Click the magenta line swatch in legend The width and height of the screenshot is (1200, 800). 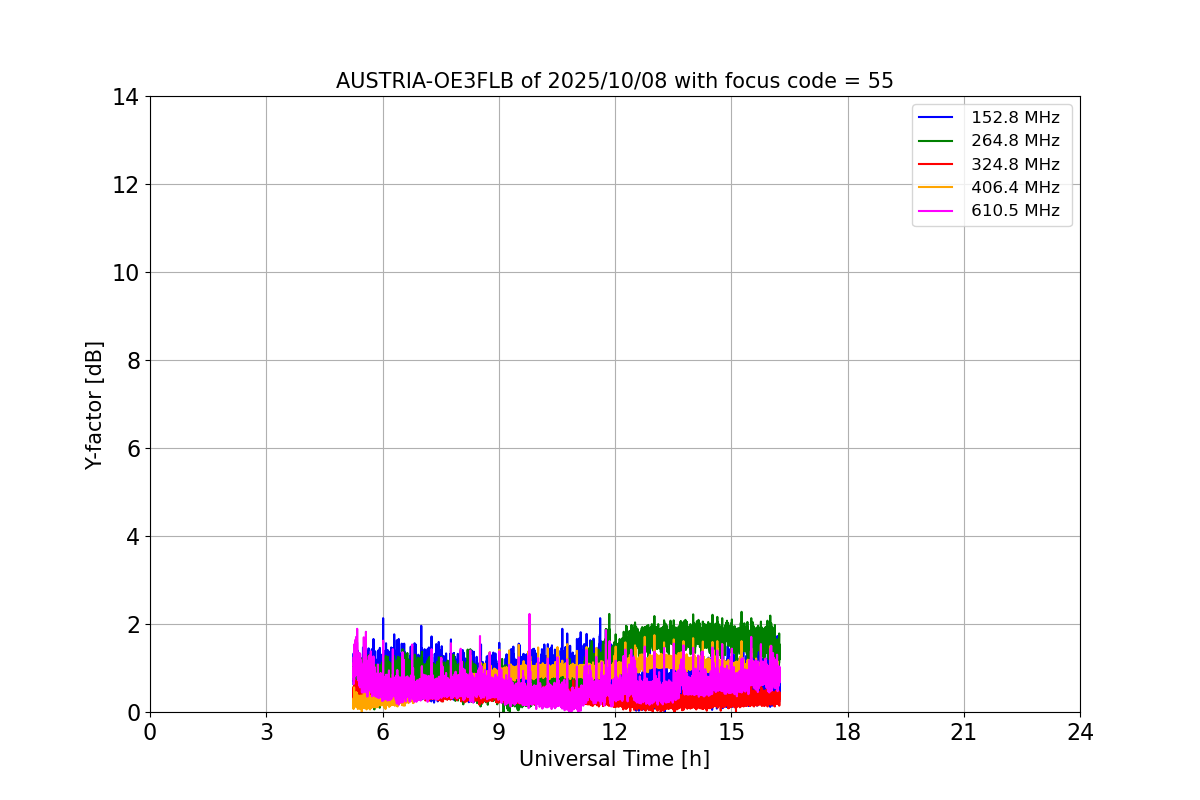click(x=936, y=211)
